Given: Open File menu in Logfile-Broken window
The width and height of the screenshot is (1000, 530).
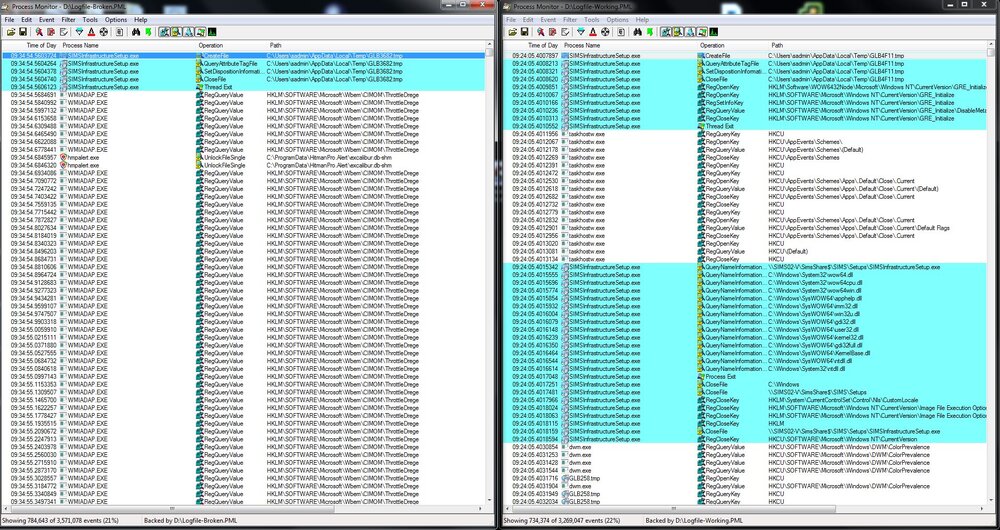Looking at the screenshot, I should point(10,20).
